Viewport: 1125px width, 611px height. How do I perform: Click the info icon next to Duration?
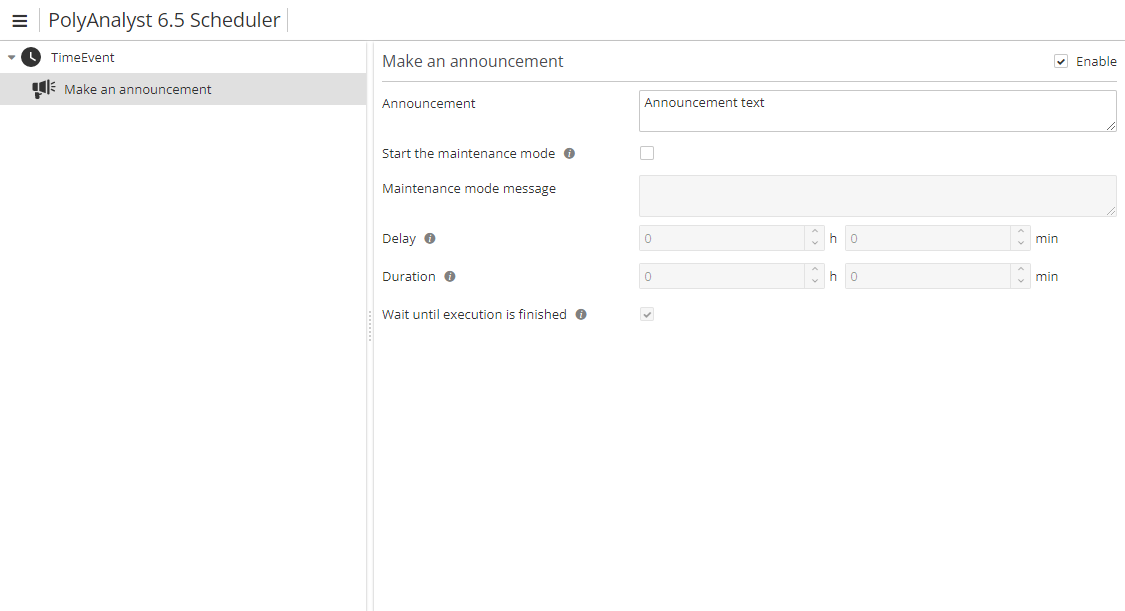point(450,277)
